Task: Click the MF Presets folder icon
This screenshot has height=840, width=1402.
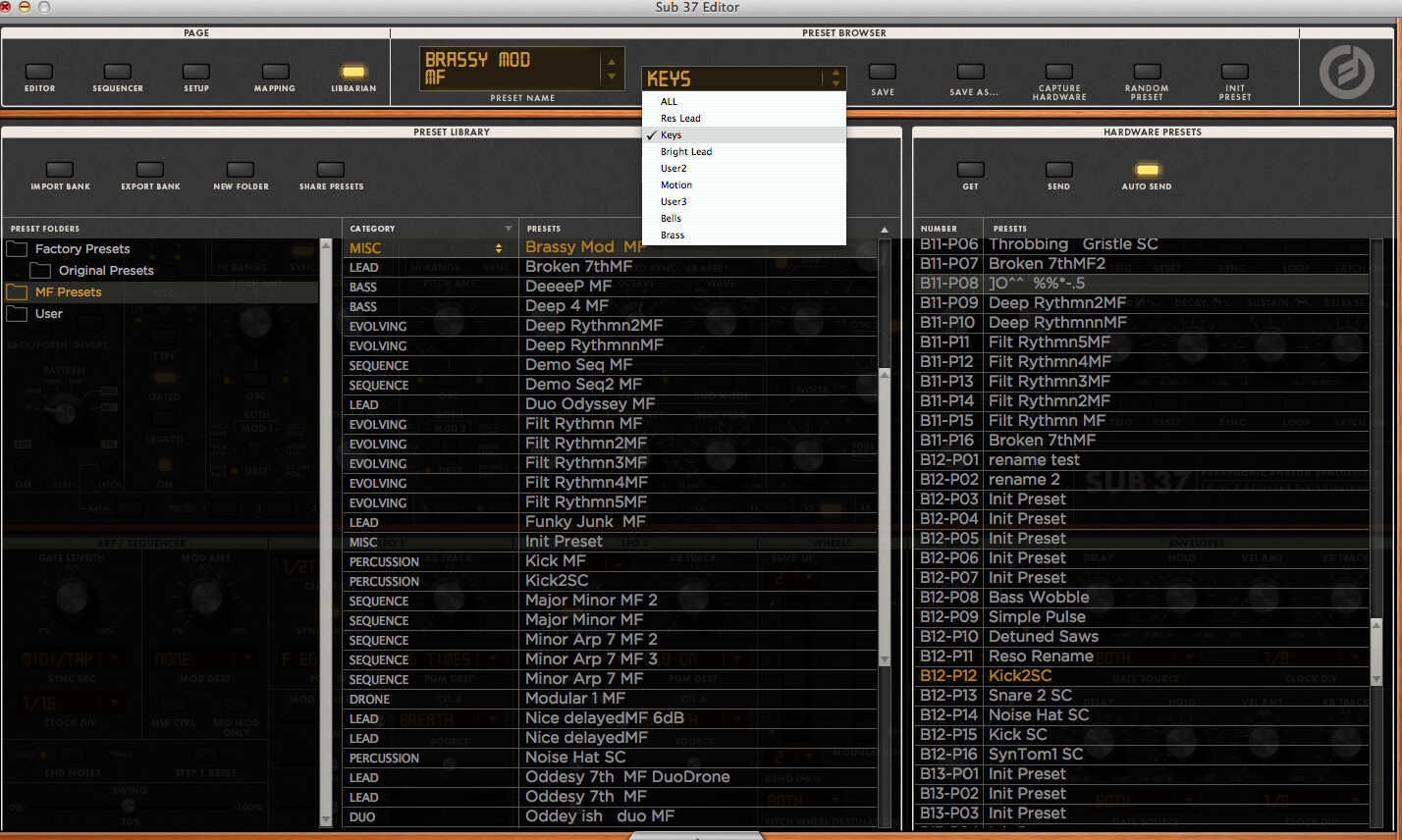Action: point(17,292)
